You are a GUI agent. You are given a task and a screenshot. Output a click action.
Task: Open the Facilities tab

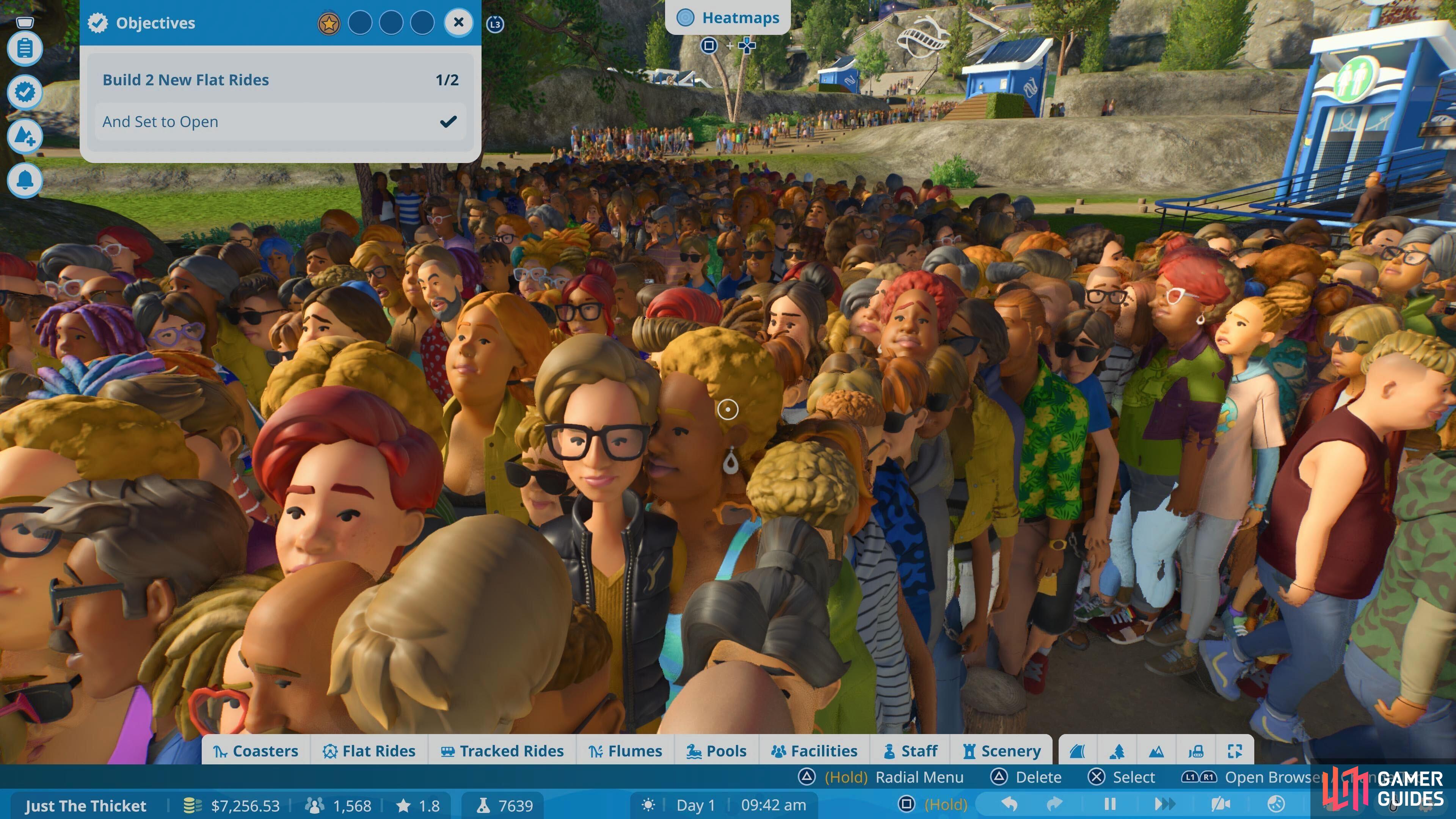click(x=814, y=751)
